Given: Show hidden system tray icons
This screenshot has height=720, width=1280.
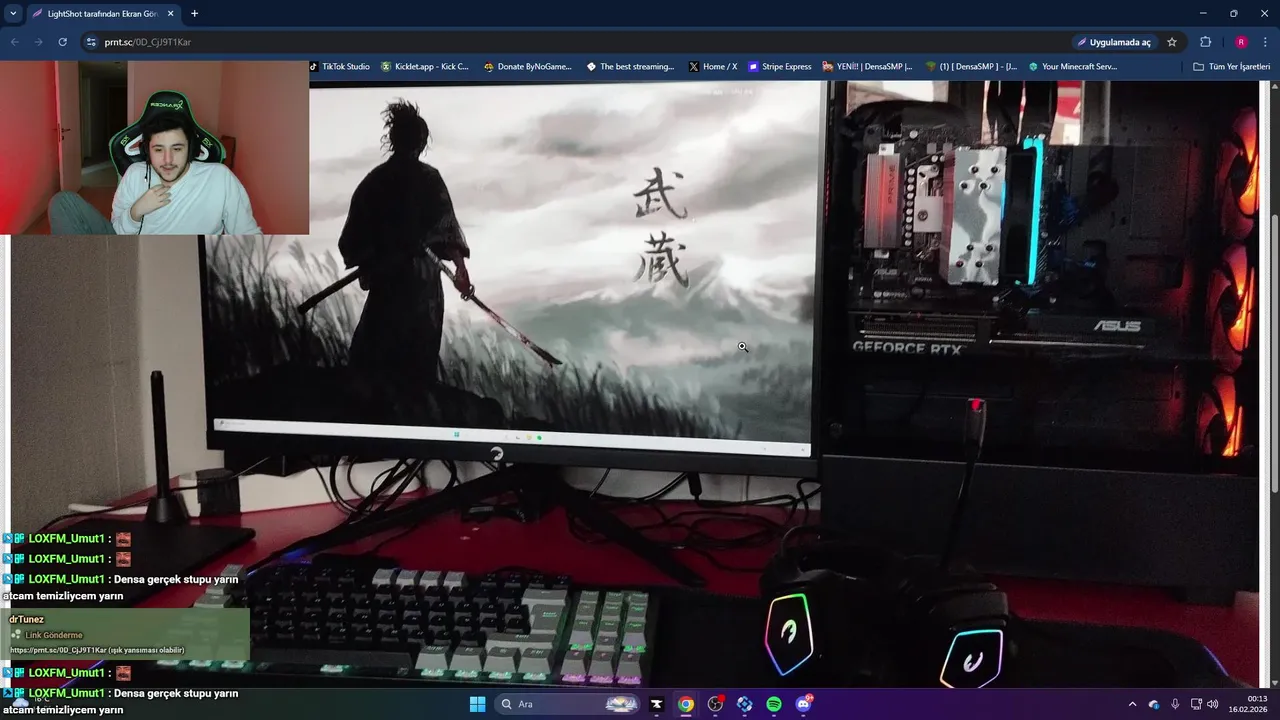Looking at the screenshot, I should [x=1132, y=704].
